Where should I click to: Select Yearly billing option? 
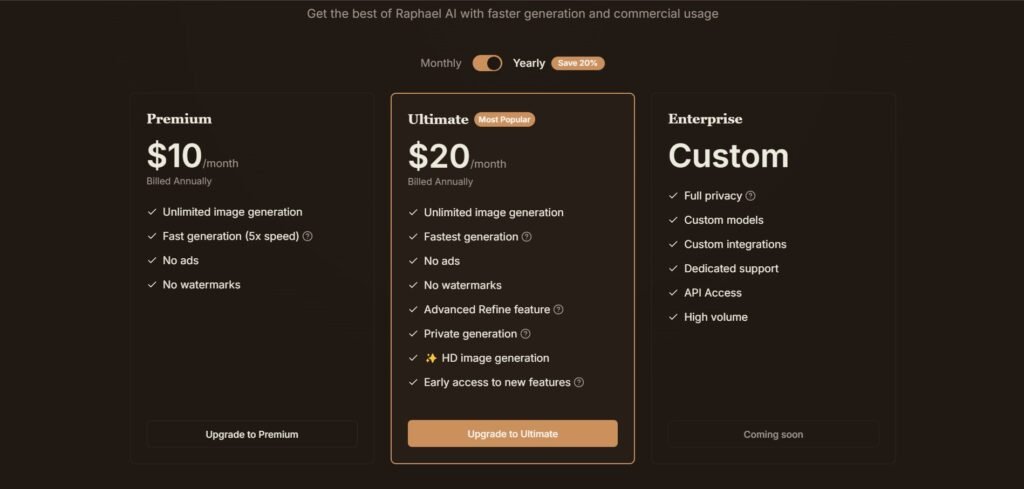(529, 63)
